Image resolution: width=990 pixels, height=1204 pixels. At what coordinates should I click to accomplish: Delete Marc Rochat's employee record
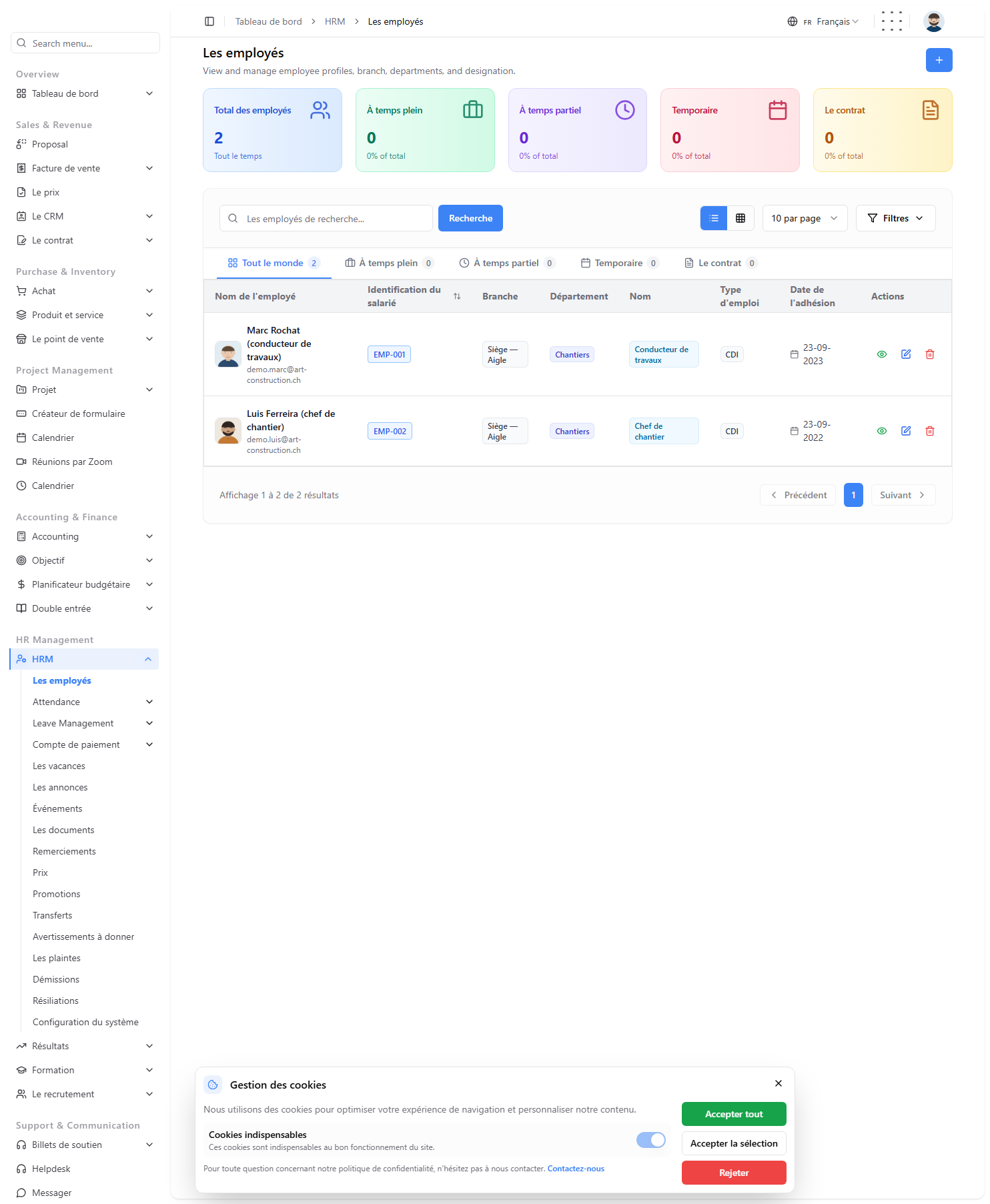(x=930, y=354)
